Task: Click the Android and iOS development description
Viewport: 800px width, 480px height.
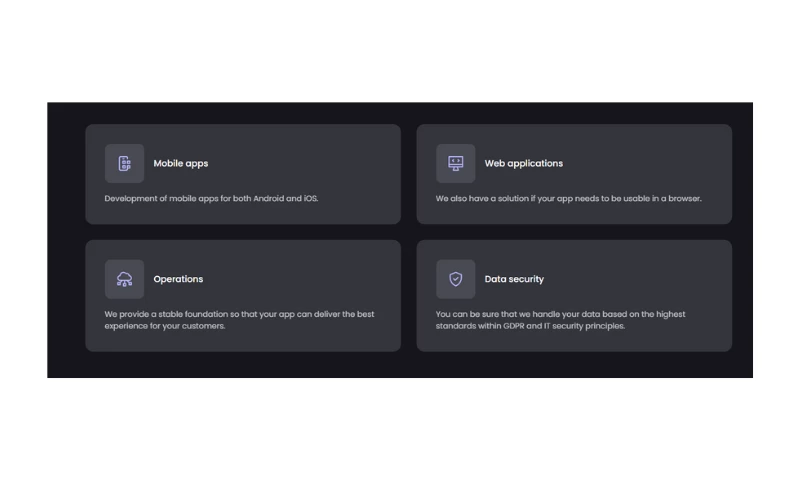Action: pos(211,199)
